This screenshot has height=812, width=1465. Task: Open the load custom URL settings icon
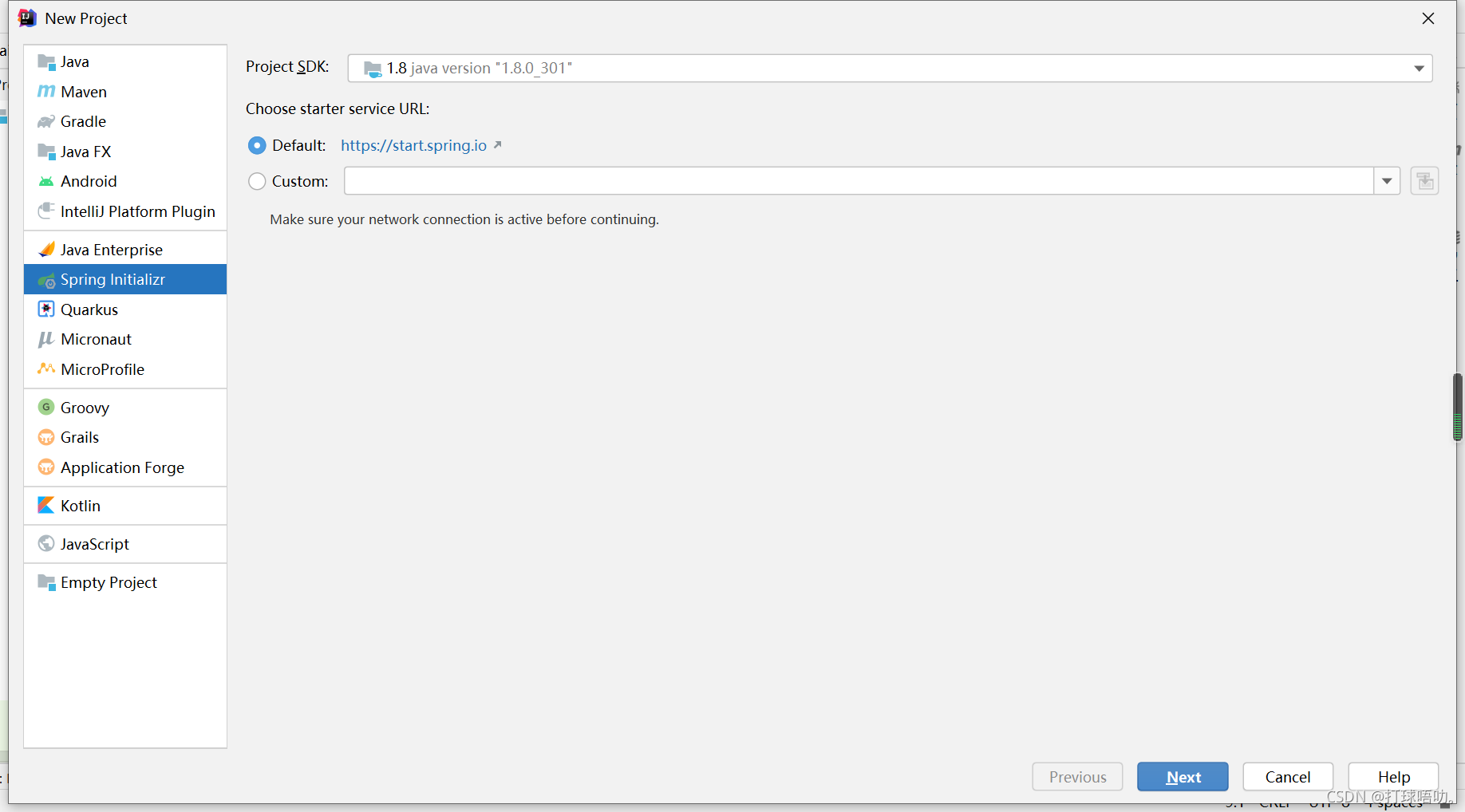tap(1424, 181)
